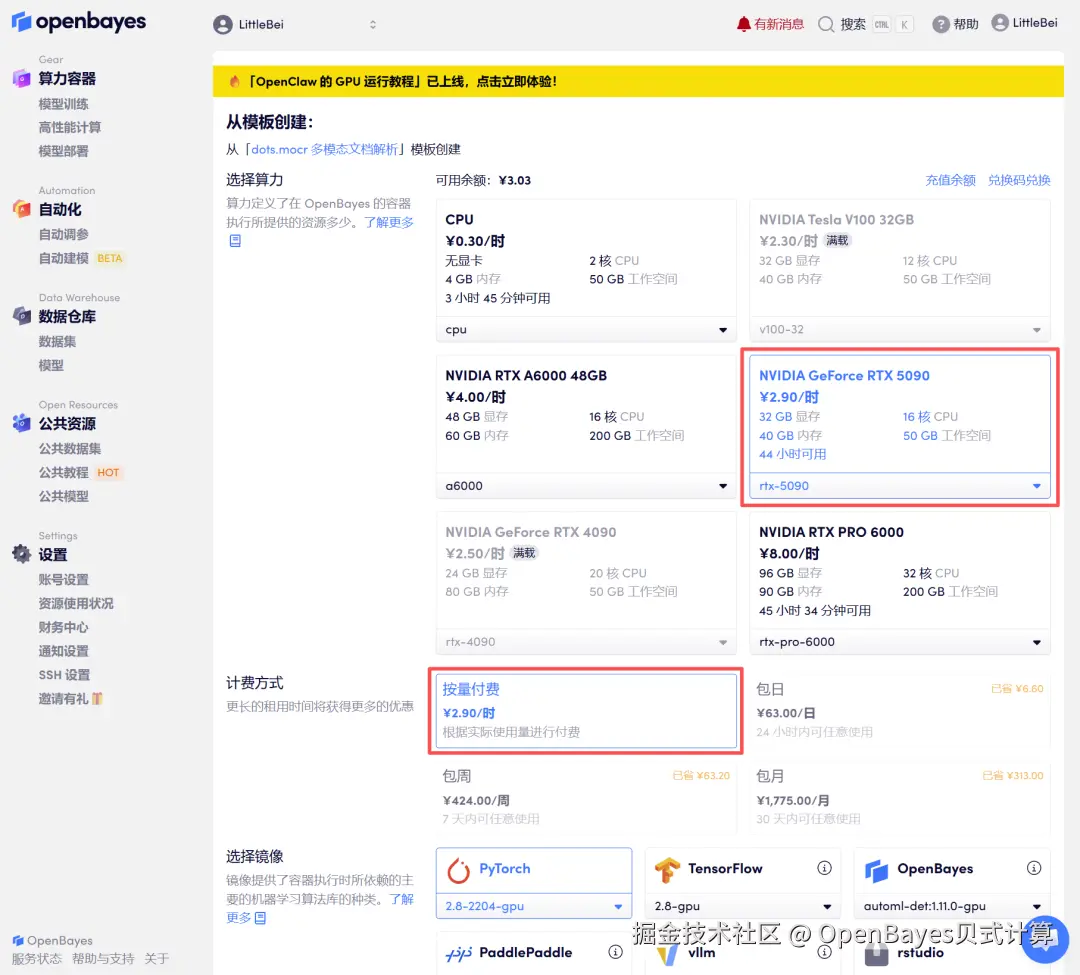Open the rtx-4090 dropdown

coord(586,642)
